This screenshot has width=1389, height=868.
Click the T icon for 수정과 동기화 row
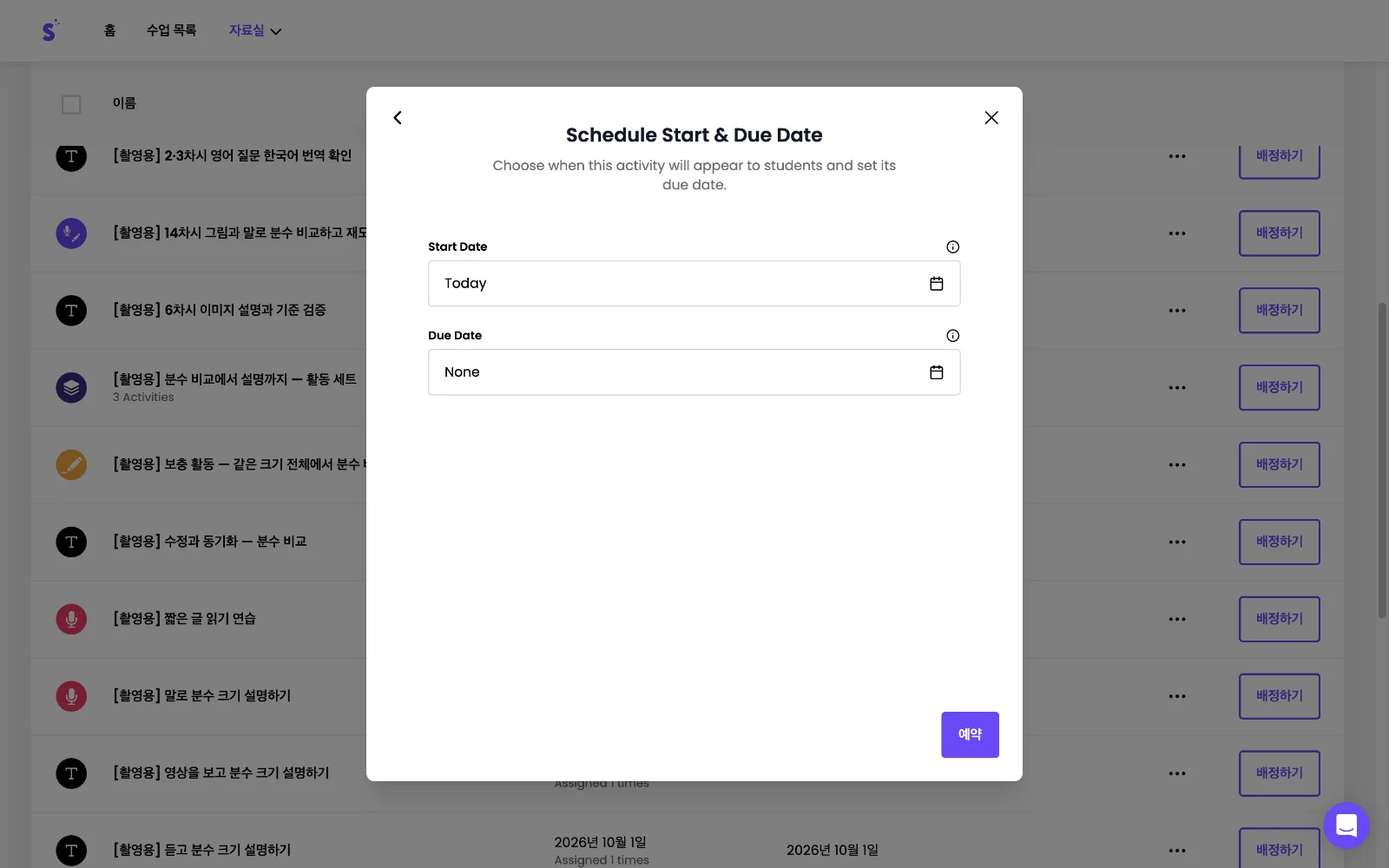coord(71,542)
